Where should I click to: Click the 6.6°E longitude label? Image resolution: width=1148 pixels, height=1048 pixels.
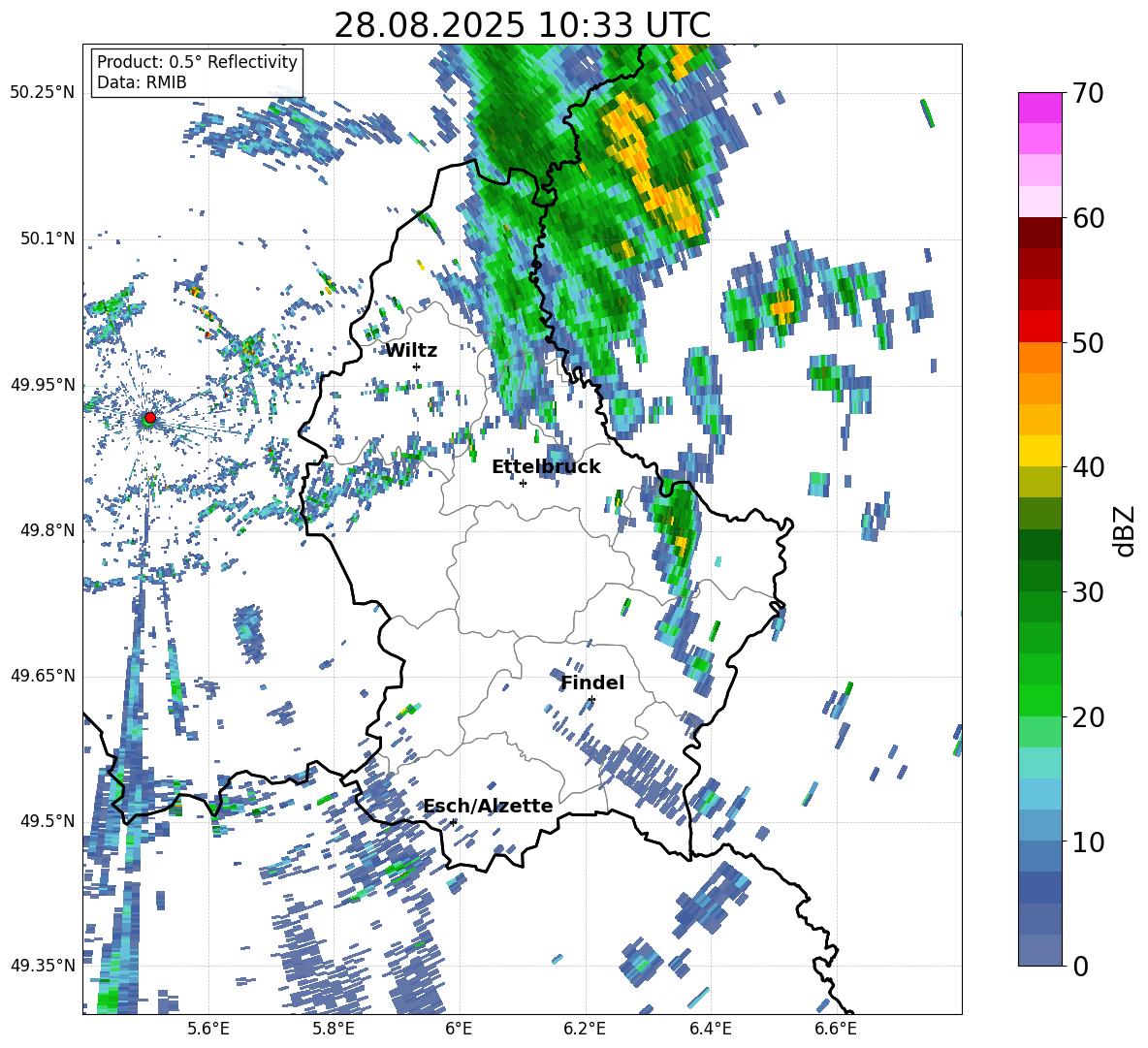tap(836, 1029)
